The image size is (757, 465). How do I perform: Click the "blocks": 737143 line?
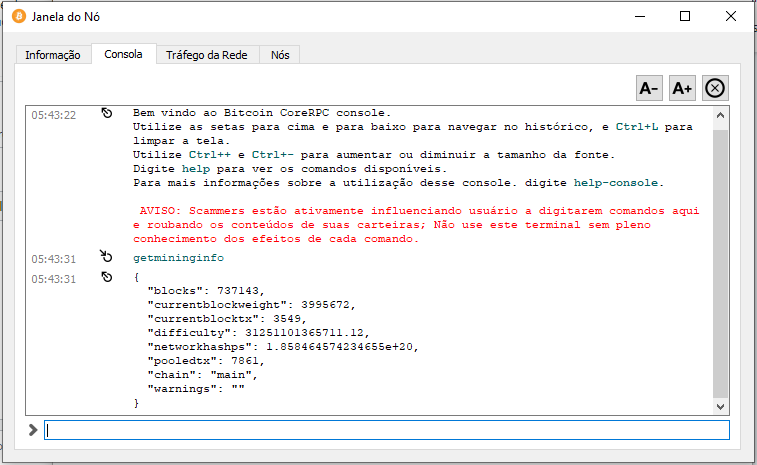tap(206, 291)
